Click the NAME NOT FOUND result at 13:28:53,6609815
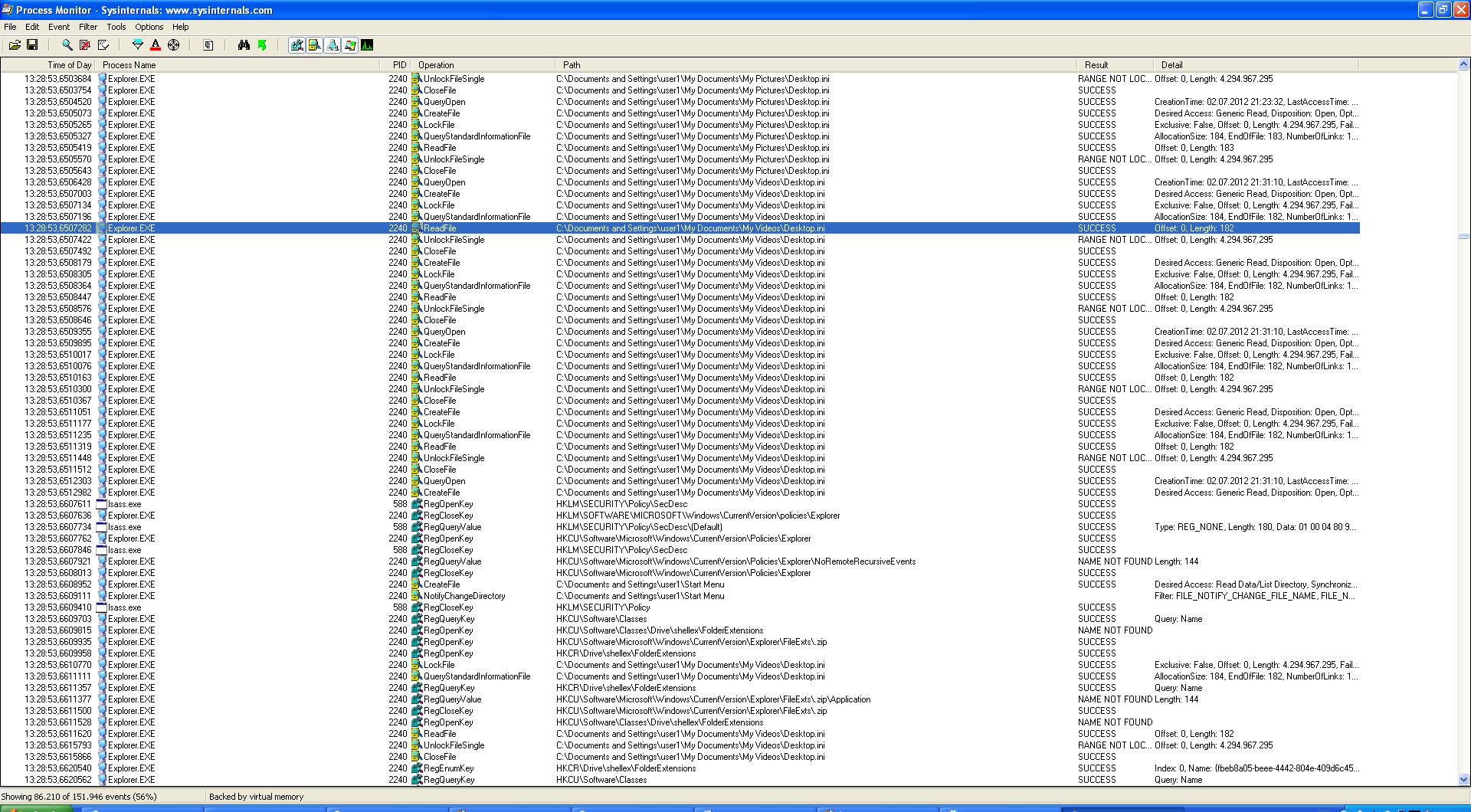 pos(1115,630)
